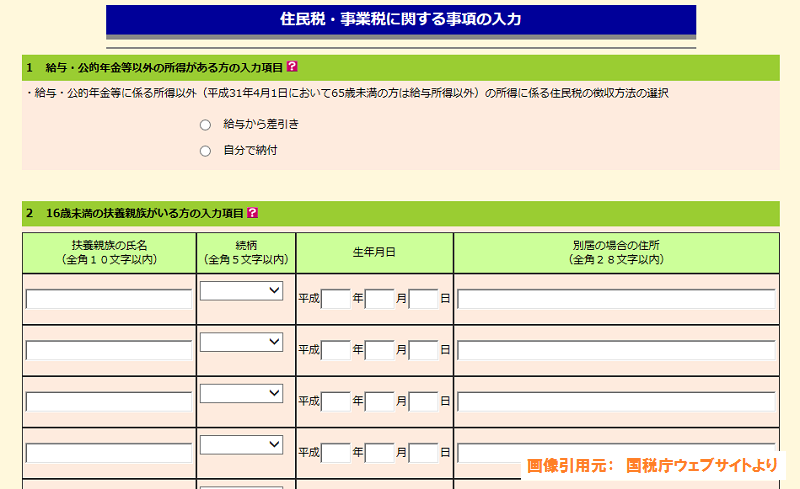Click second row birth month (月) field
Viewport: 800px width, 489px height.
380,351
